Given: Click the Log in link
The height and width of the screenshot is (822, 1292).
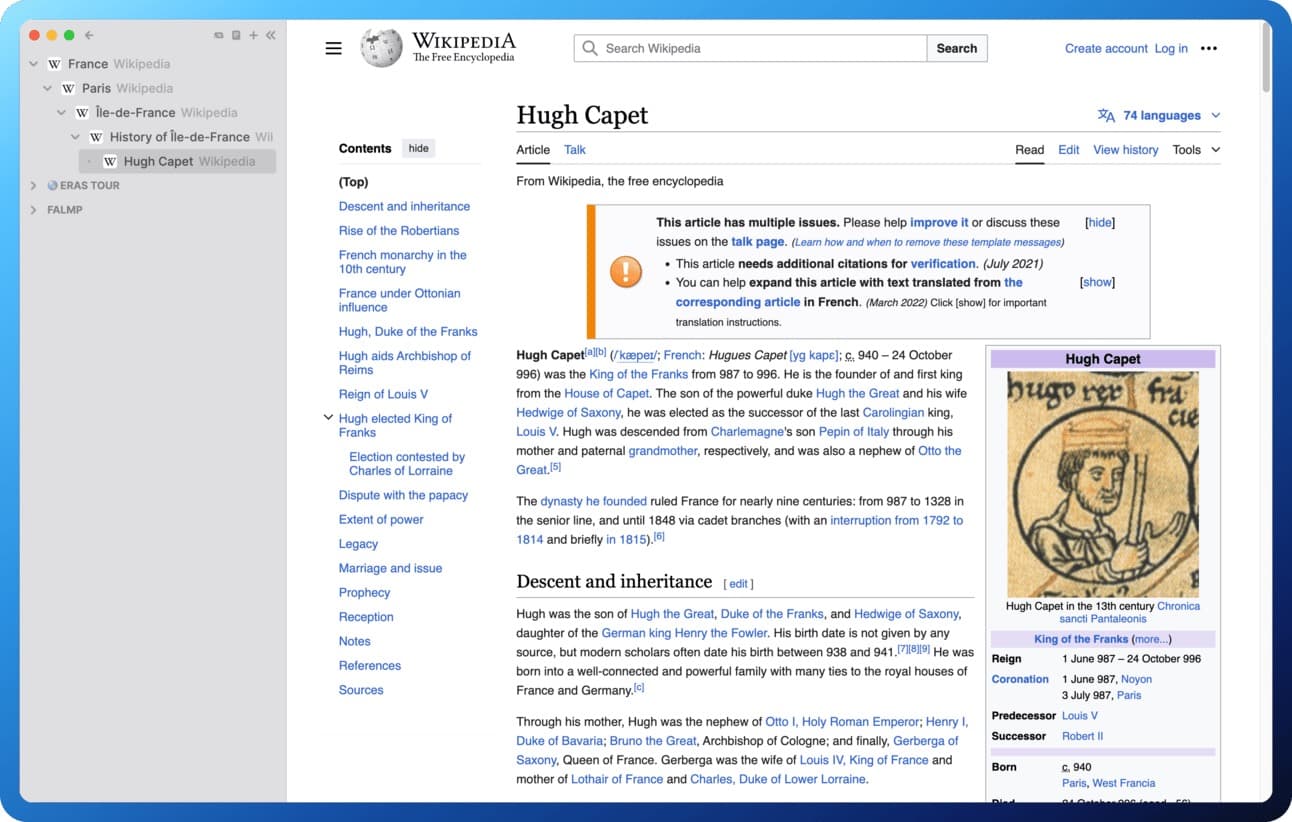Looking at the screenshot, I should coord(1170,48).
